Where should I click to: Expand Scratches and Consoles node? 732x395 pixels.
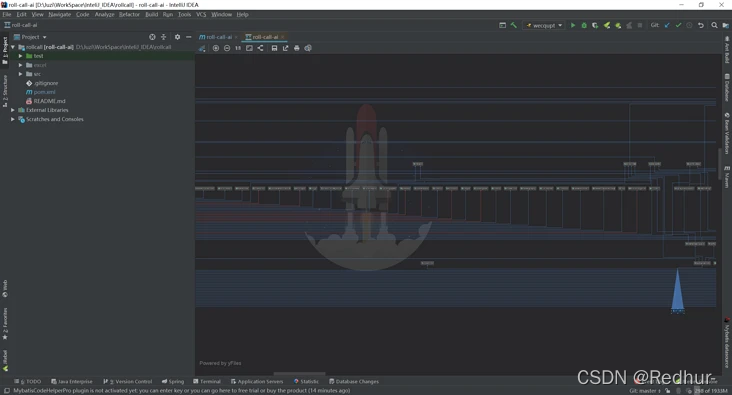tap(13, 119)
